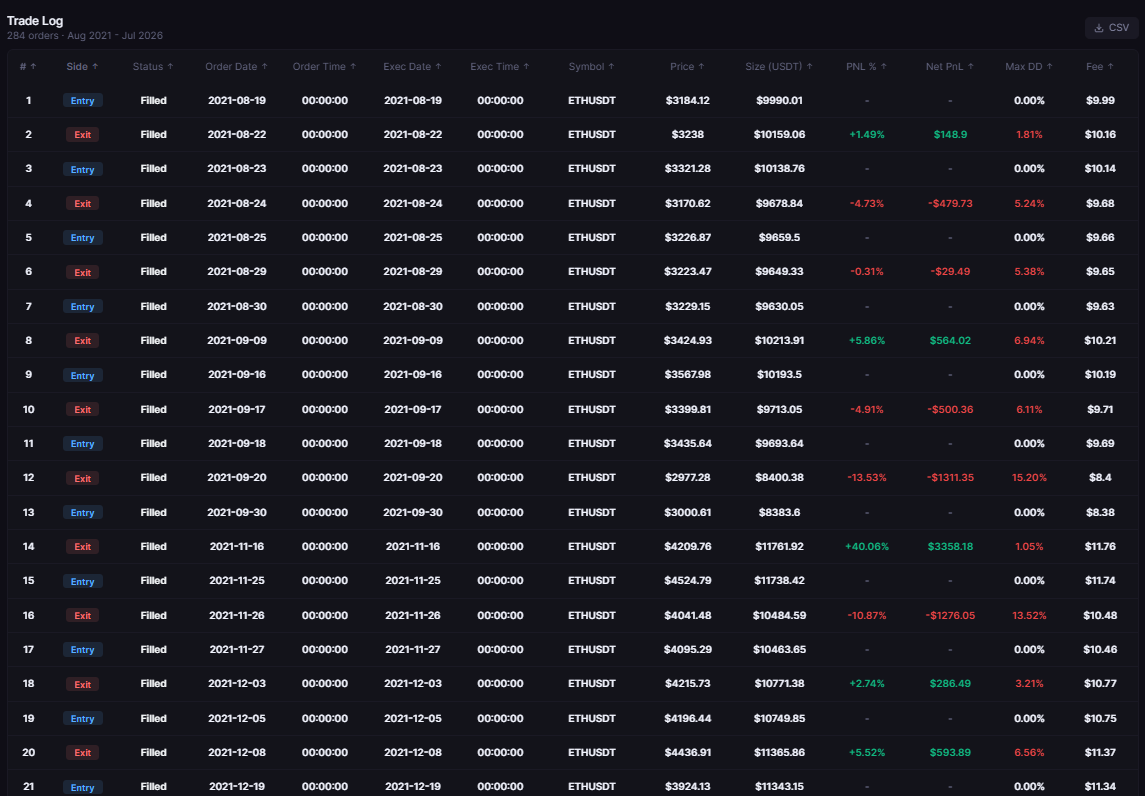Download the trade log as CSV
The width and height of the screenshot is (1145, 796).
(1111, 28)
